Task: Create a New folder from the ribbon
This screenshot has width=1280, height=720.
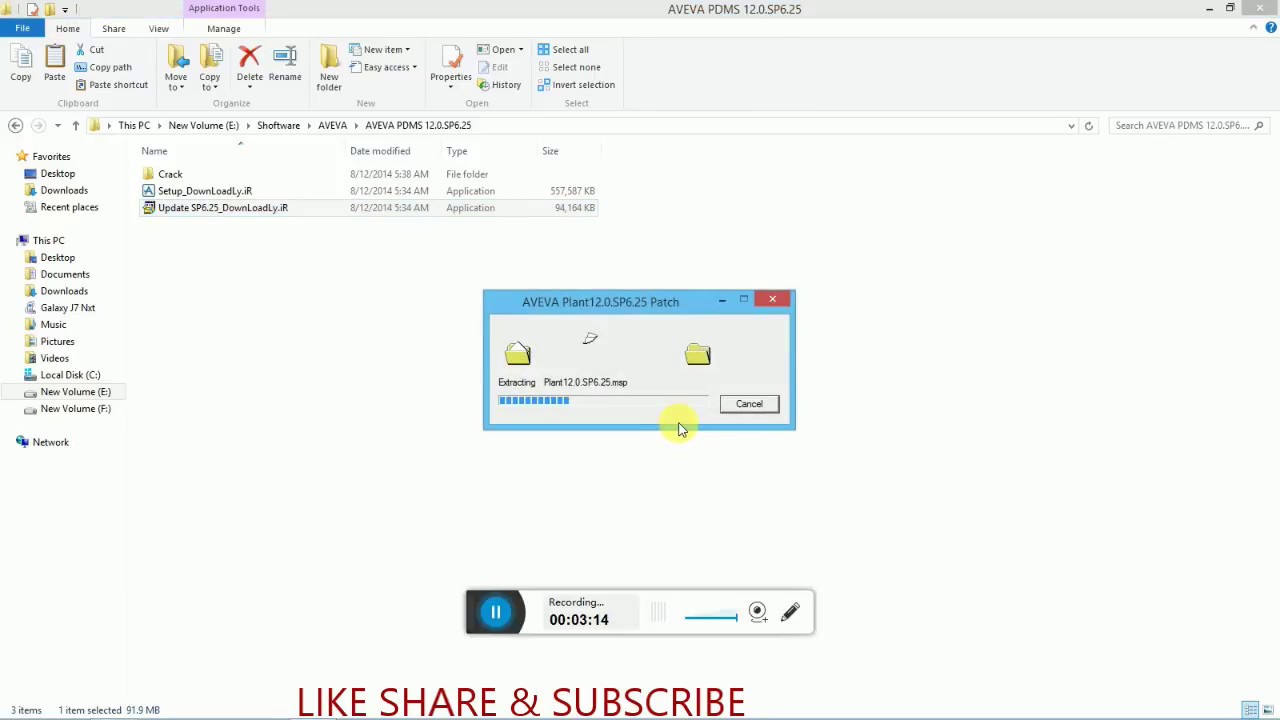Action: 329,68
